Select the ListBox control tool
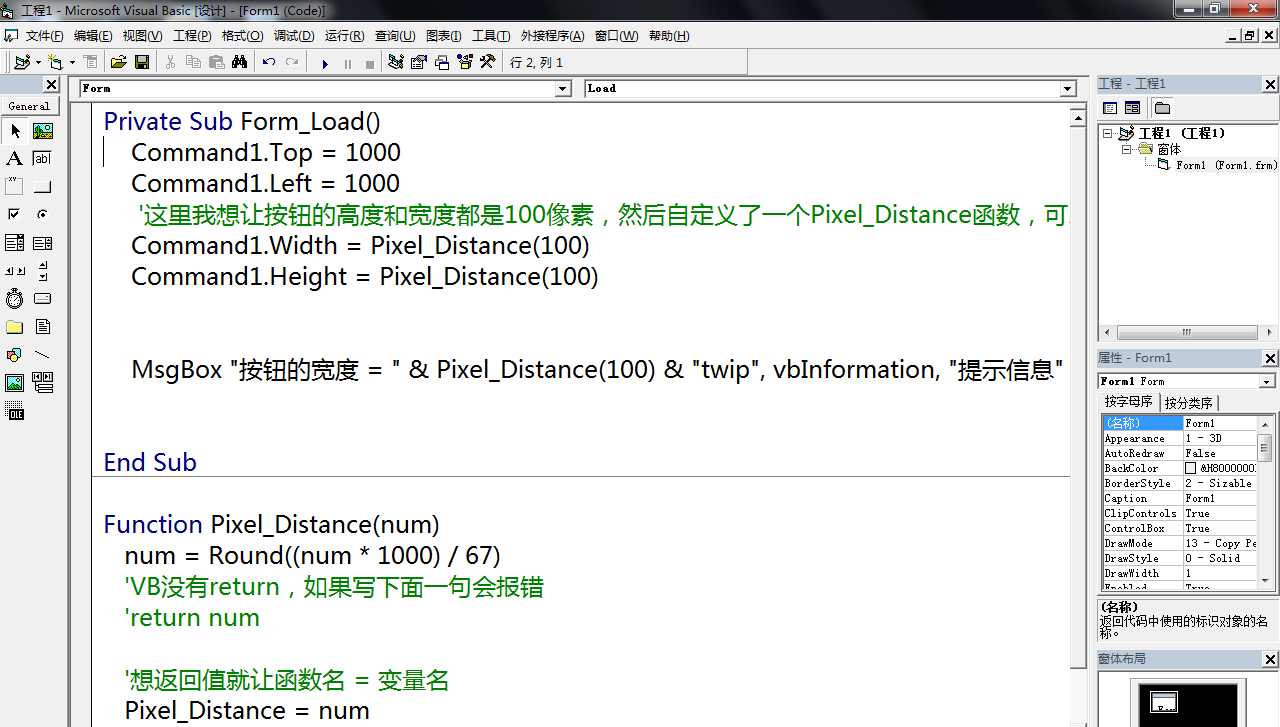Image resolution: width=1280 pixels, height=727 pixels. [43, 243]
